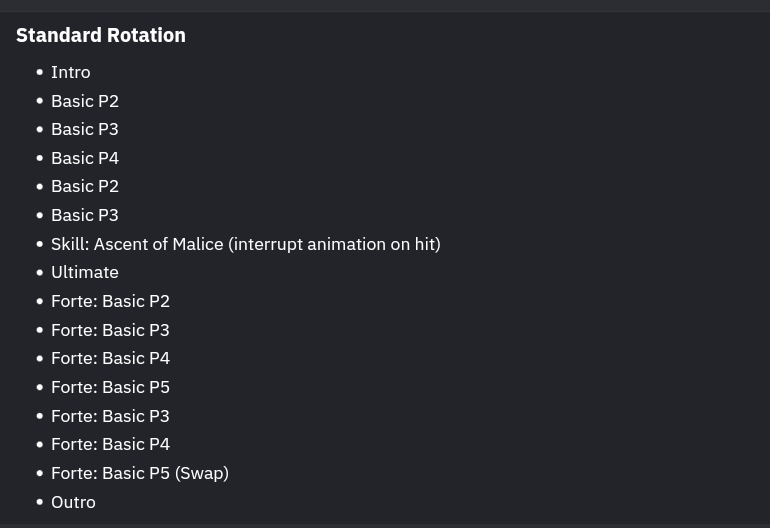Select Forte: Basic P5 without Swap
The height and width of the screenshot is (528, 770).
110,387
